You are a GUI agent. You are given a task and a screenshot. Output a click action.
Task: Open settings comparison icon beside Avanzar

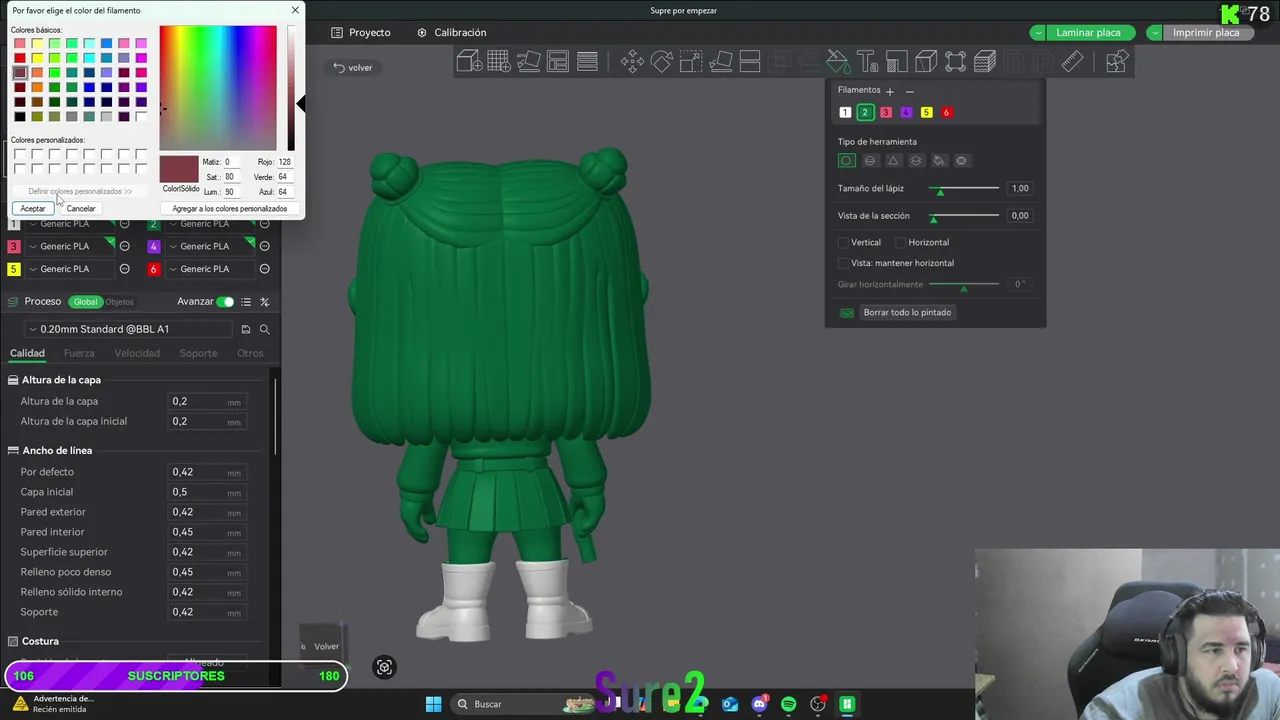coord(265,302)
